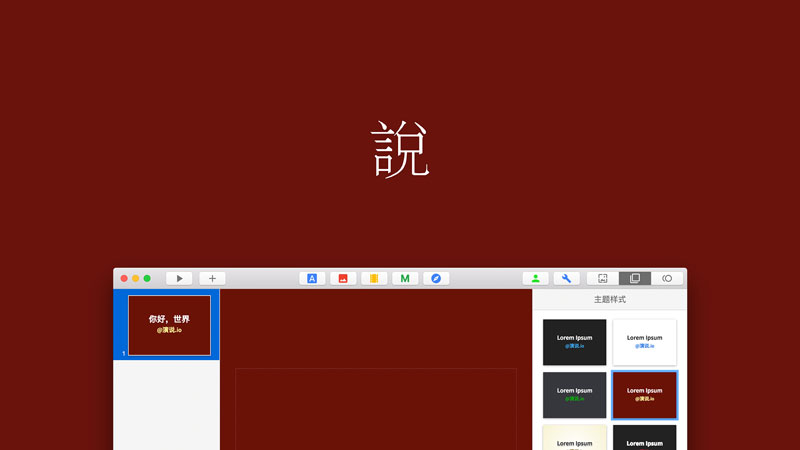Open the blue wrench settings icon
The width and height of the screenshot is (800, 450).
coord(567,278)
